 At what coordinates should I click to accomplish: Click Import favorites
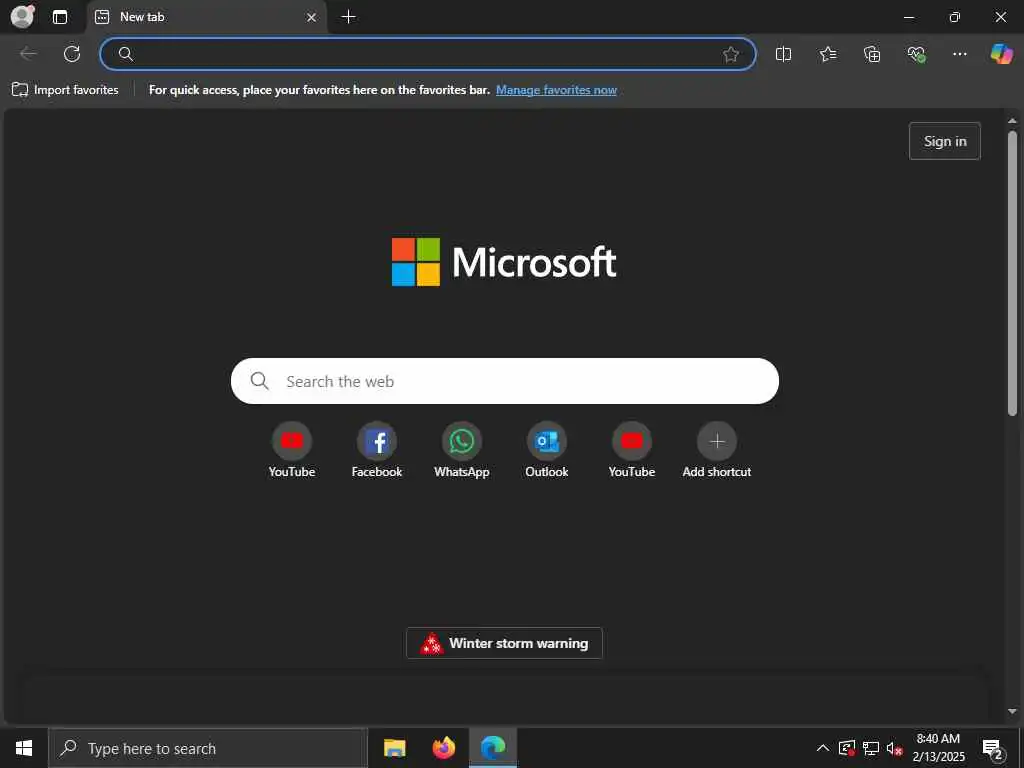point(65,90)
